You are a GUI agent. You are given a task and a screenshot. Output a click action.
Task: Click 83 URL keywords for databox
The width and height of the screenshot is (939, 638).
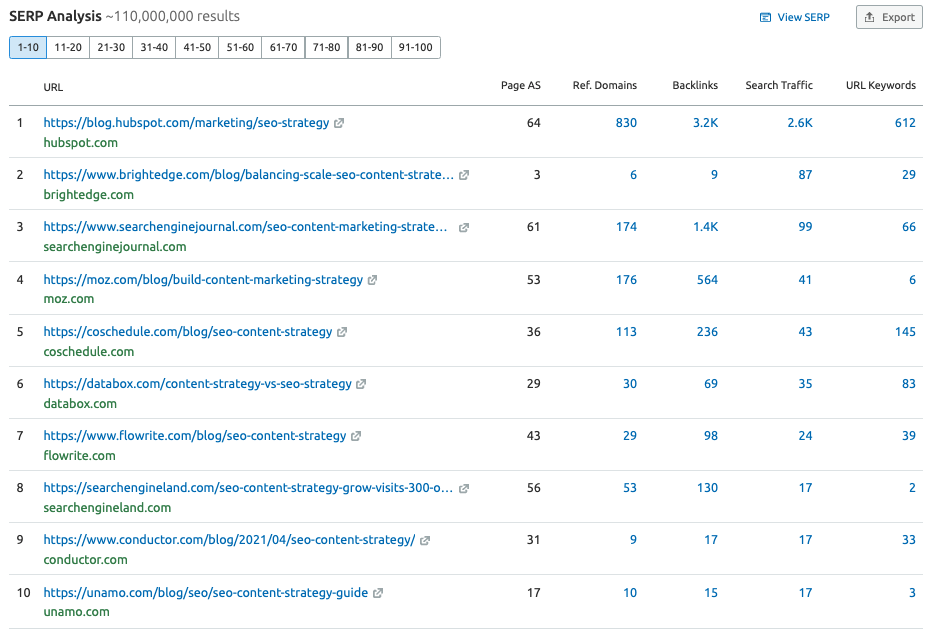909,384
